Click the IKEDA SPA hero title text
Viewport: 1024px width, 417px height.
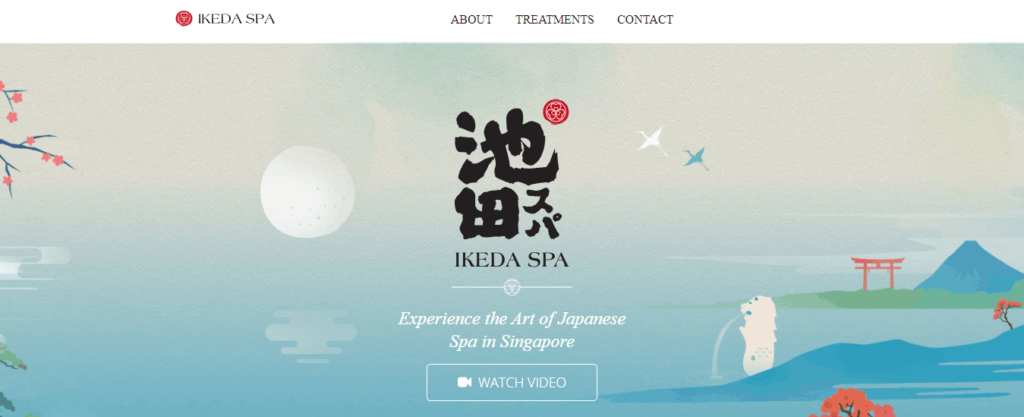coord(511,260)
